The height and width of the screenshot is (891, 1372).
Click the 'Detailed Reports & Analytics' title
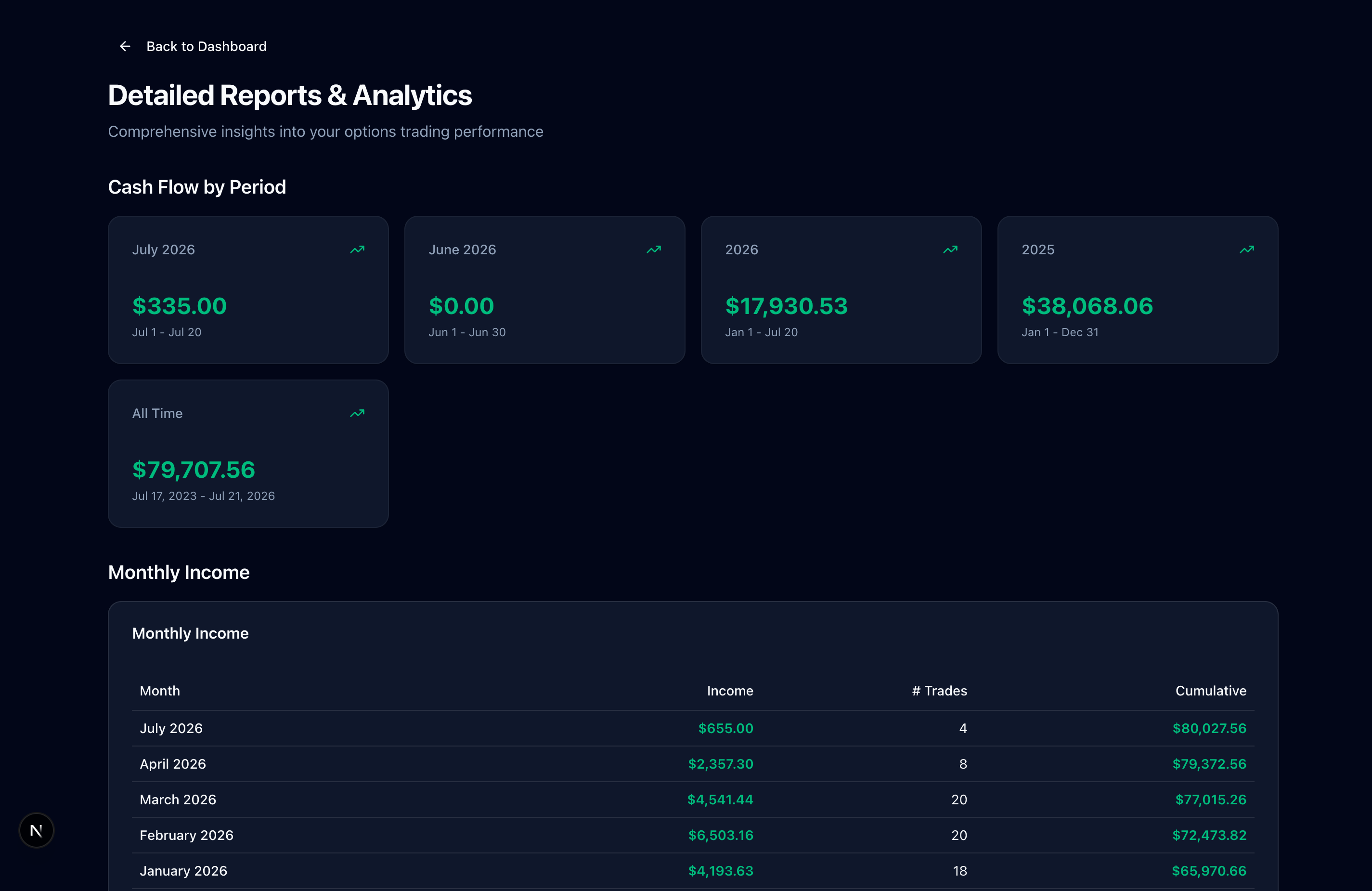pyautogui.click(x=290, y=96)
